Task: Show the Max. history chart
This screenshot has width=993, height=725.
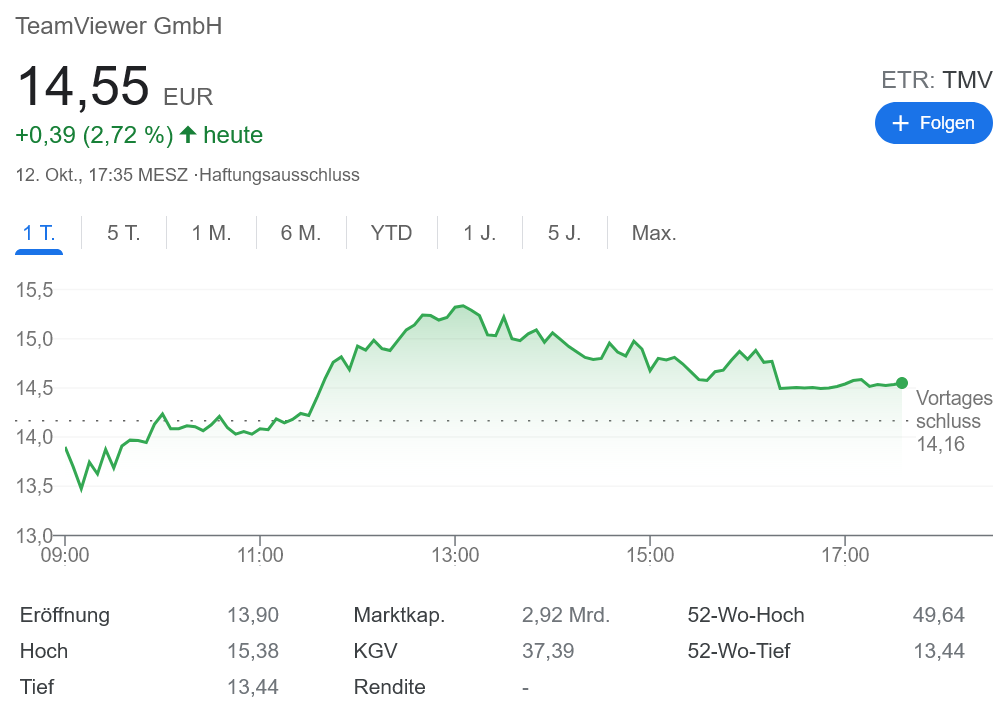Action: 654,233
